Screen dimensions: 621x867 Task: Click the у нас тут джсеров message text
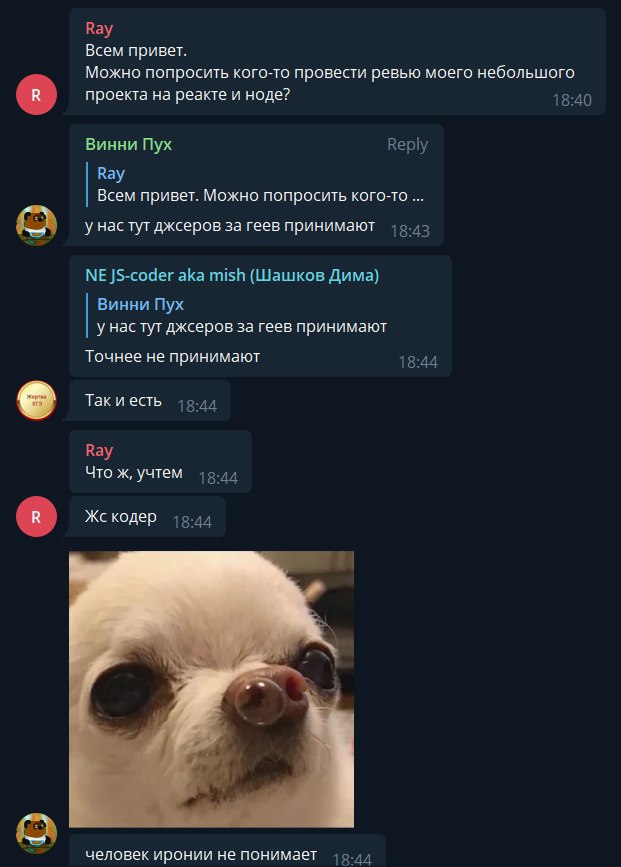point(230,226)
